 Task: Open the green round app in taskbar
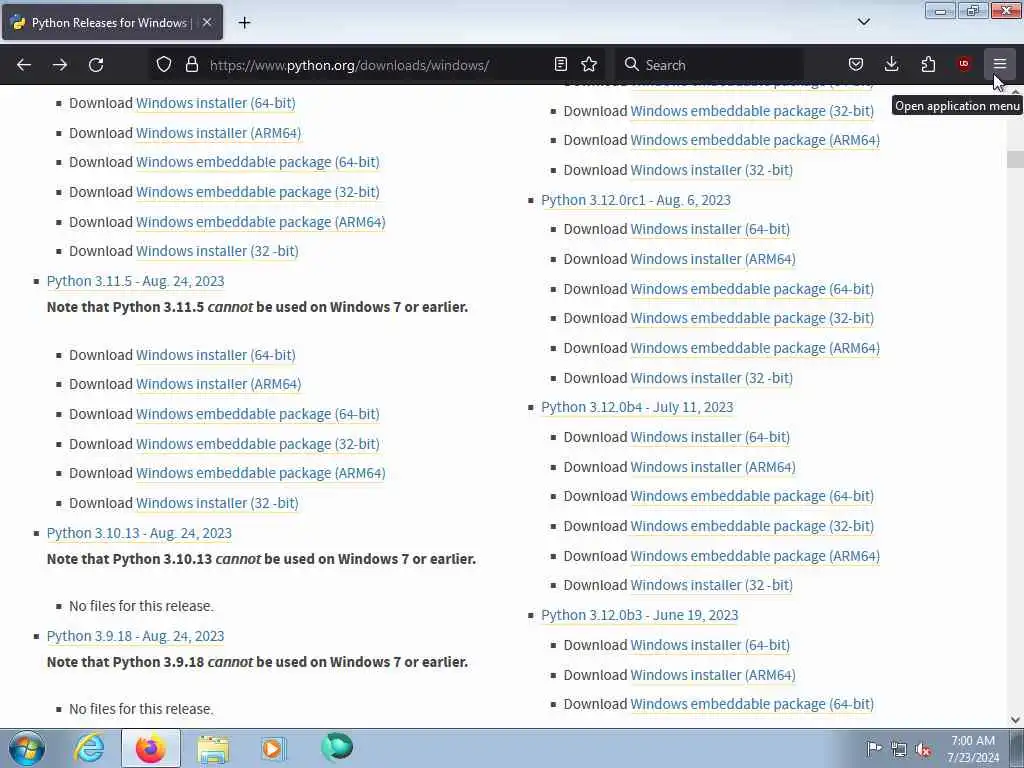click(337, 747)
